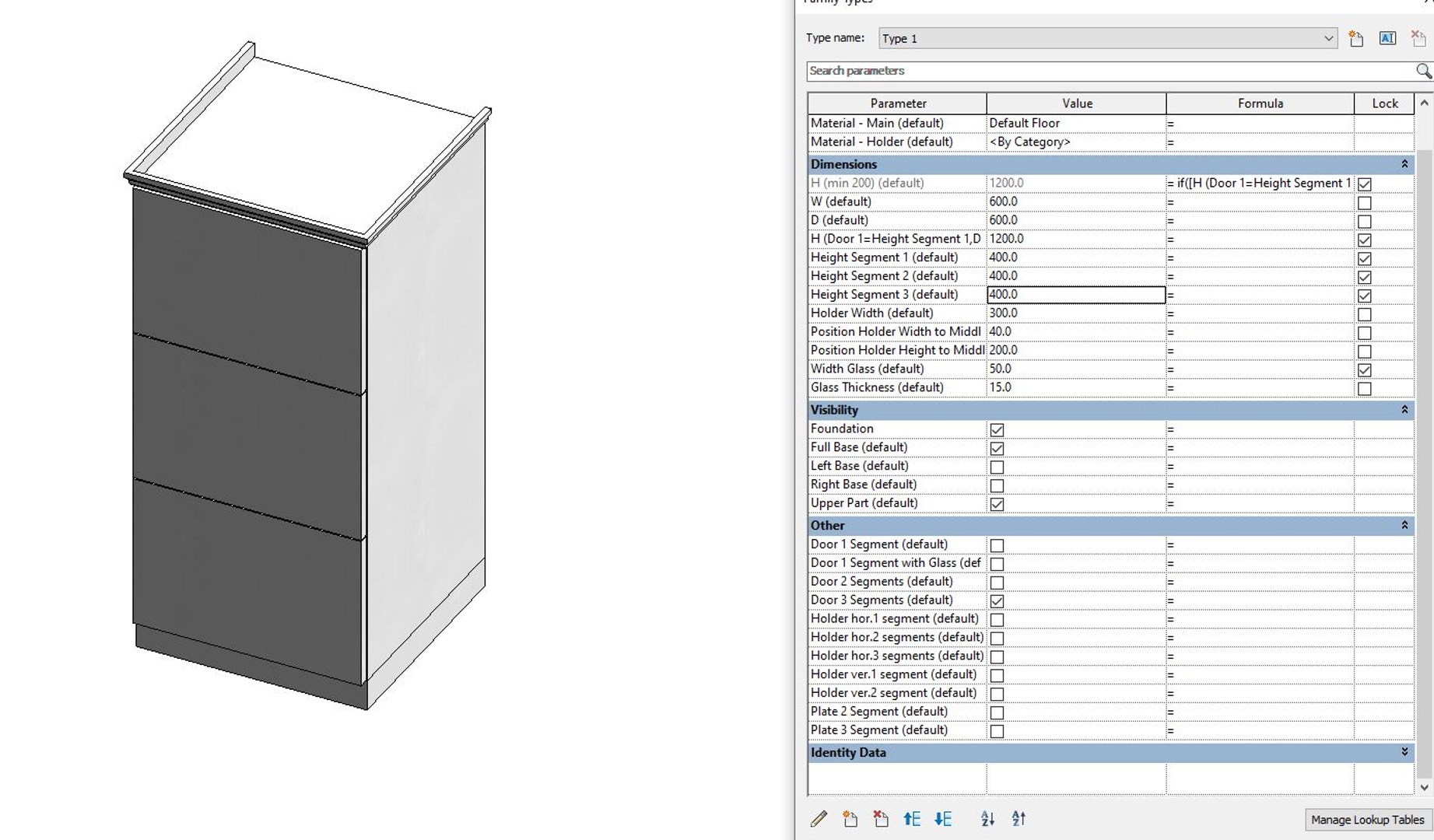Uncheck the Upper Part checkbox

tap(997, 504)
